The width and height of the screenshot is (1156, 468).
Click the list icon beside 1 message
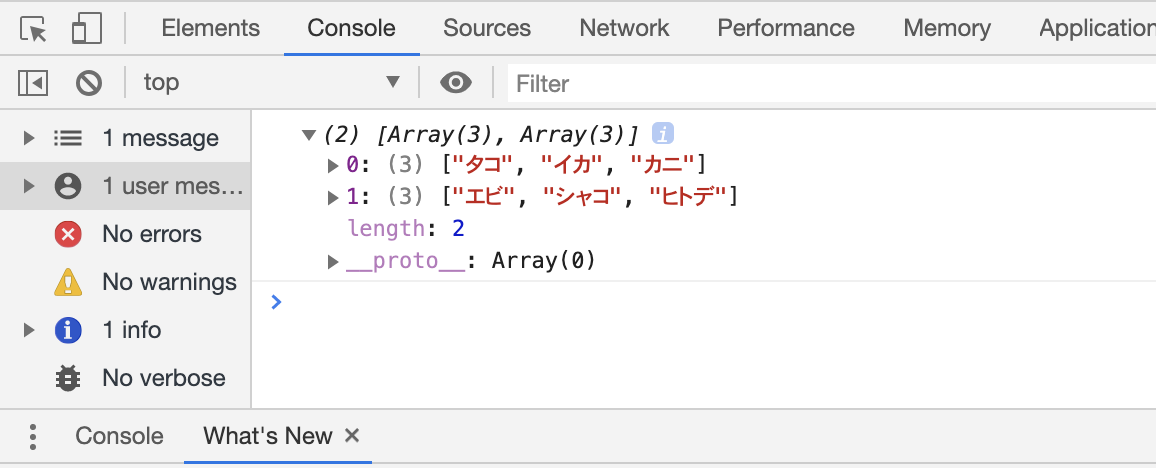pyautogui.click(x=67, y=138)
